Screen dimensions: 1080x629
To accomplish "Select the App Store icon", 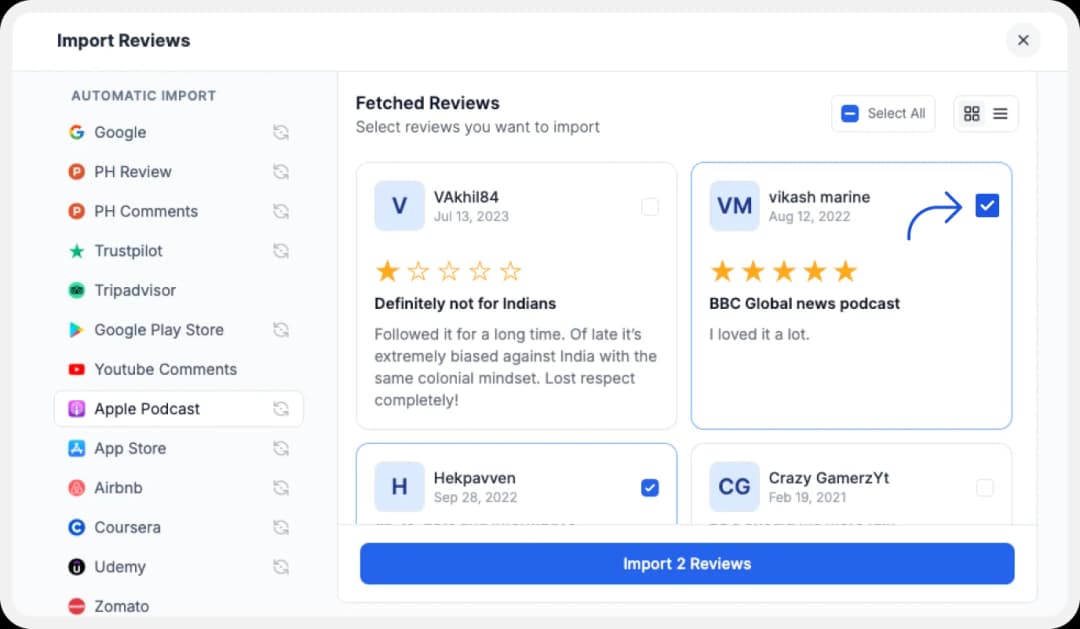I will [78, 448].
